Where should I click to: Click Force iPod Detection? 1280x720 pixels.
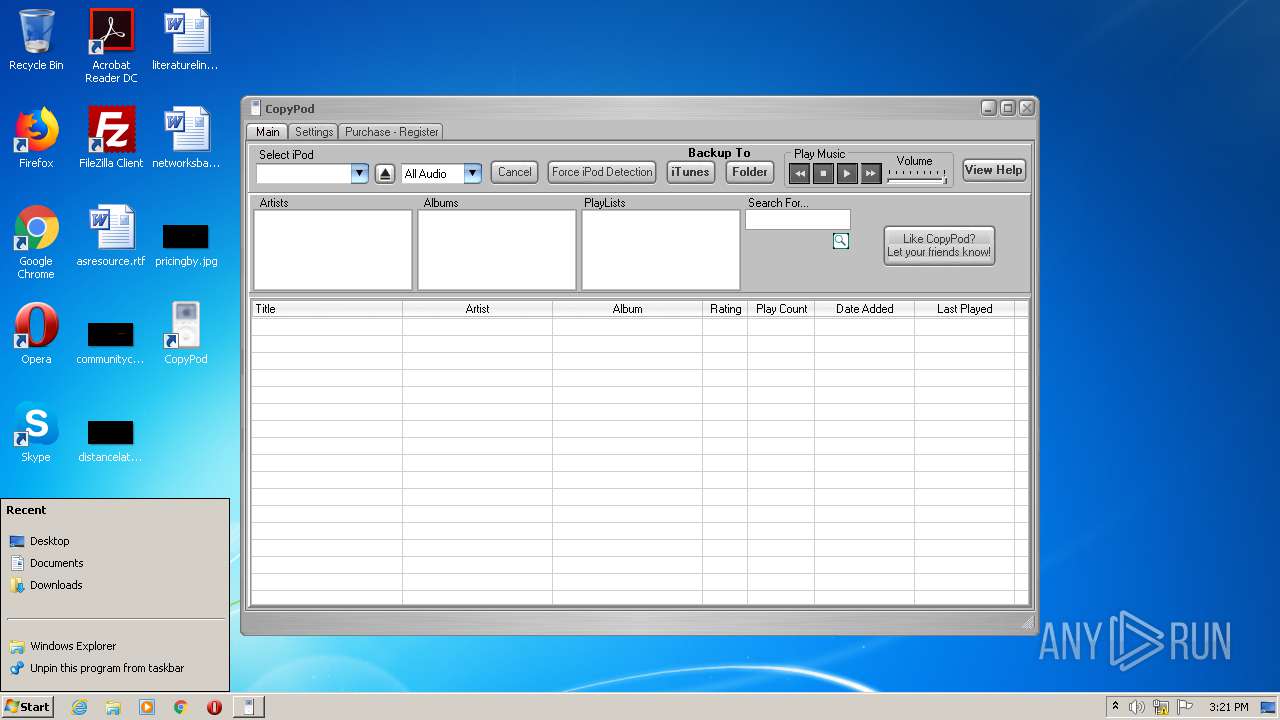tap(602, 172)
